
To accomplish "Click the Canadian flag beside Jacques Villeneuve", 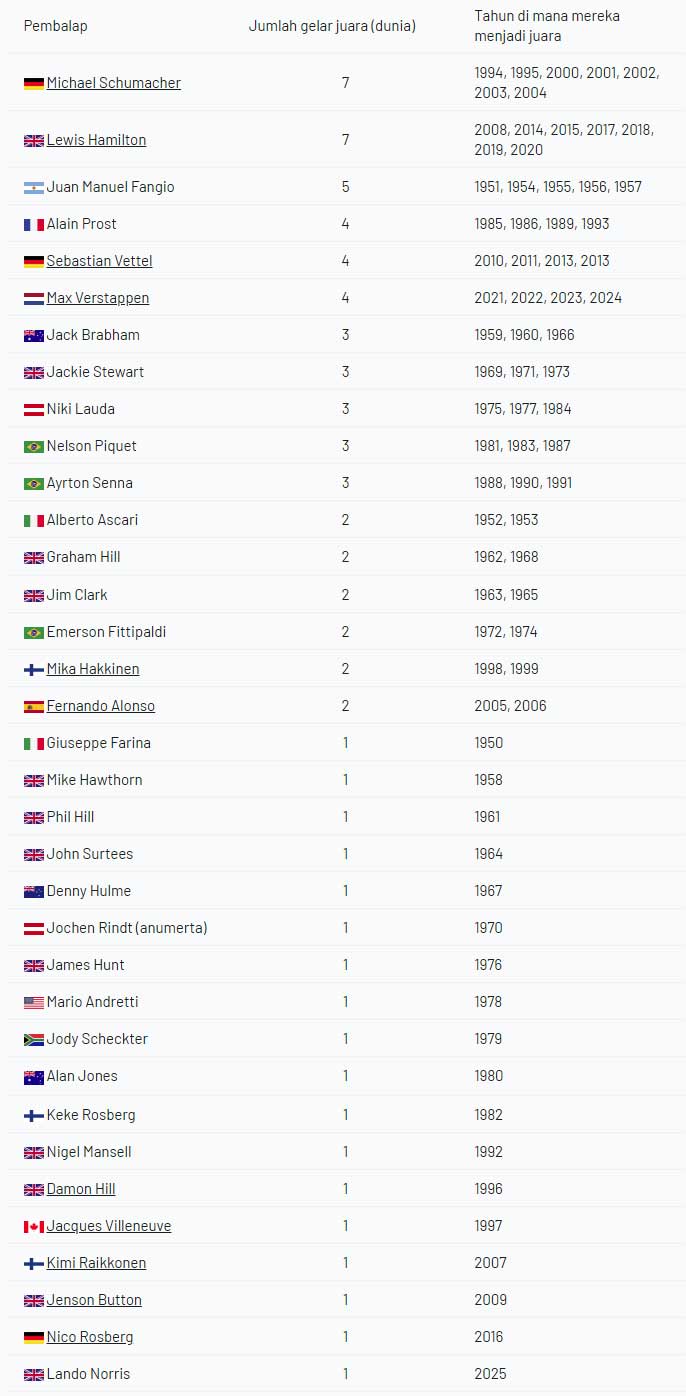I will pyautogui.click(x=33, y=1227).
